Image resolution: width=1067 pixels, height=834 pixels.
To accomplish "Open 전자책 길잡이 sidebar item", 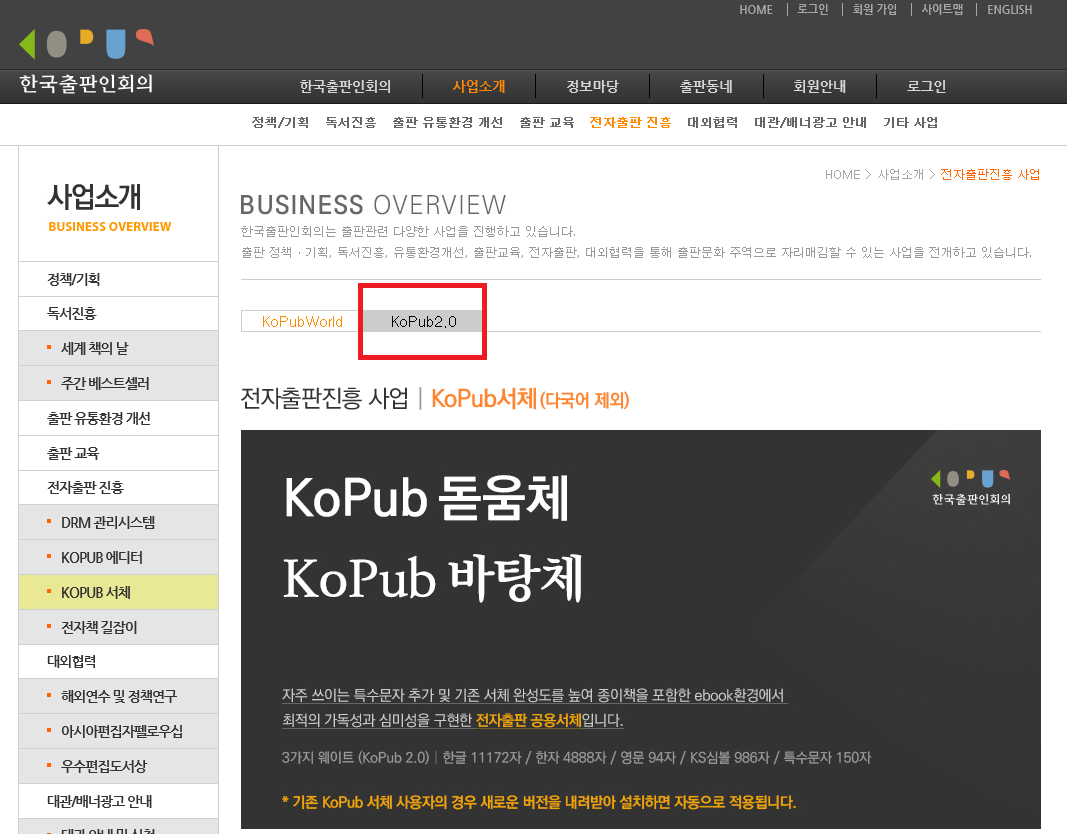I will click(118, 627).
